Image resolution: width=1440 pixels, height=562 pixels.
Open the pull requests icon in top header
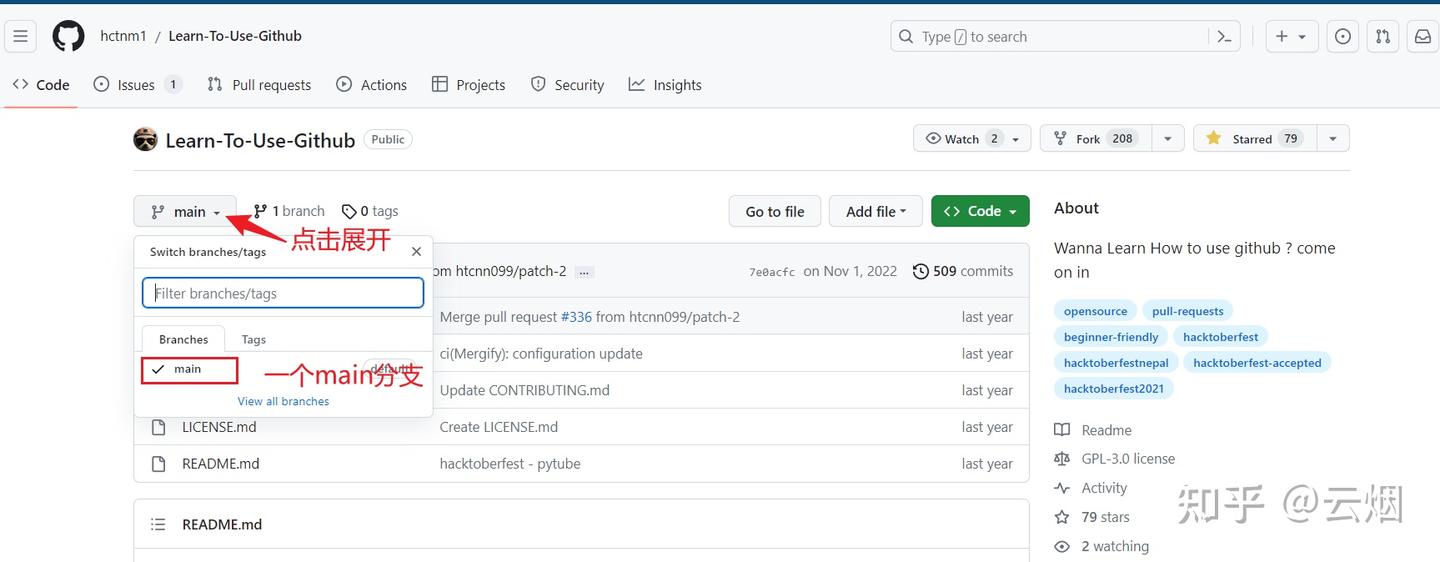[x=1383, y=36]
